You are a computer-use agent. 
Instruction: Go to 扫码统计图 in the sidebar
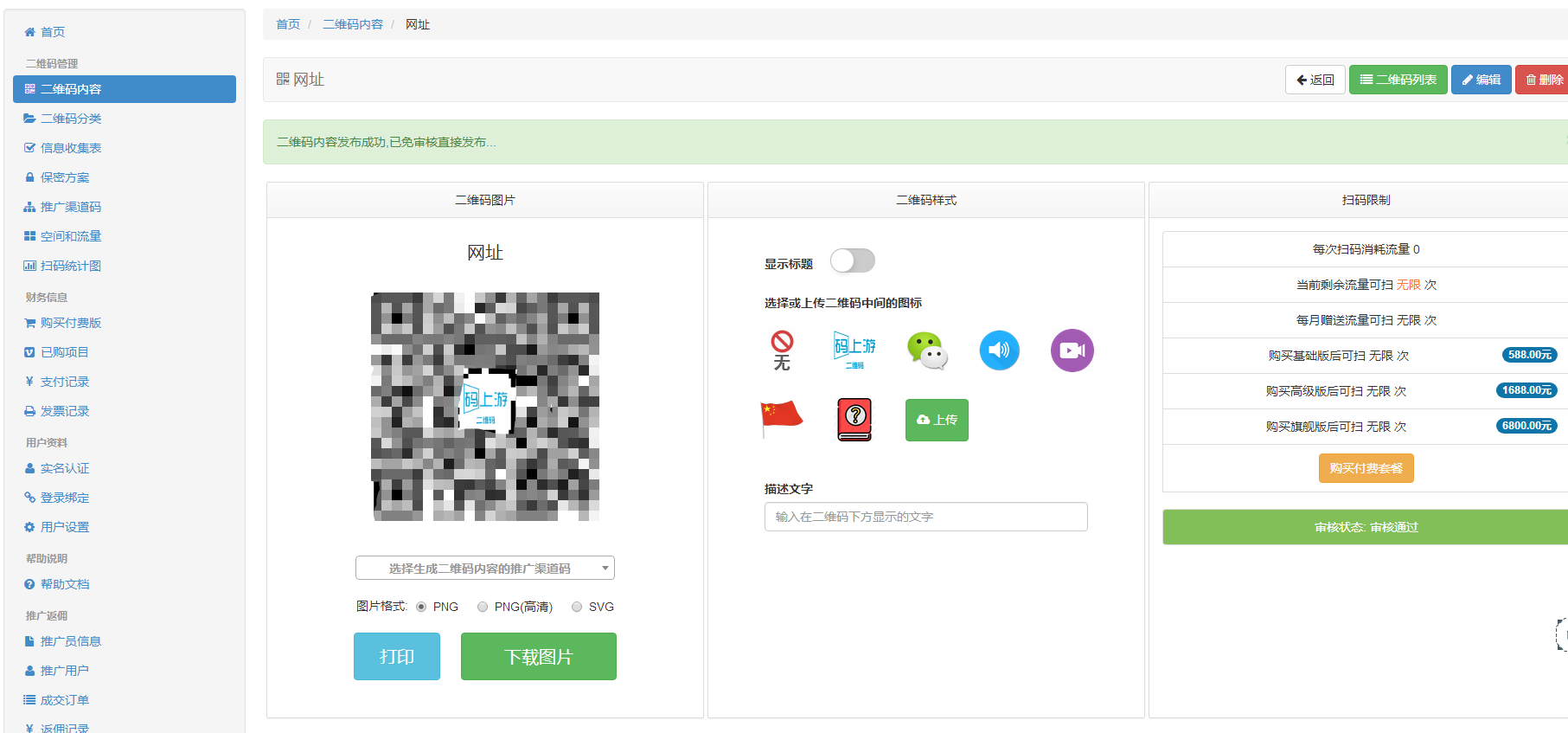tap(71, 266)
